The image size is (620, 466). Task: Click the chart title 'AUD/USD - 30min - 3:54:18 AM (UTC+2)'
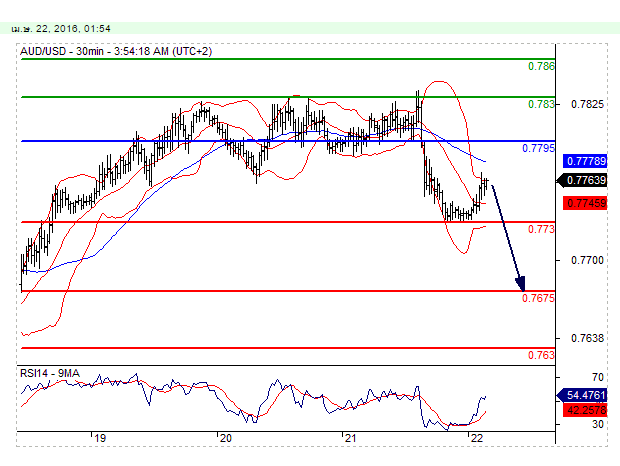point(116,51)
